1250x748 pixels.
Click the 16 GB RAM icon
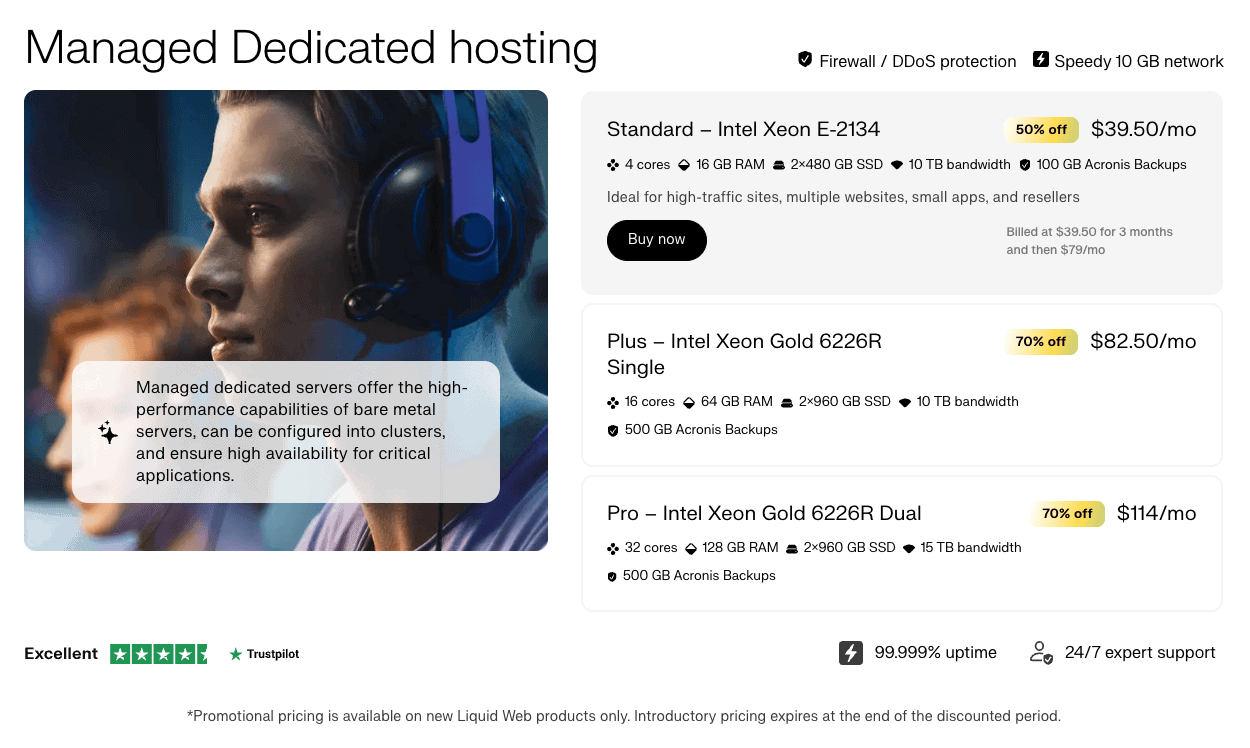point(685,165)
